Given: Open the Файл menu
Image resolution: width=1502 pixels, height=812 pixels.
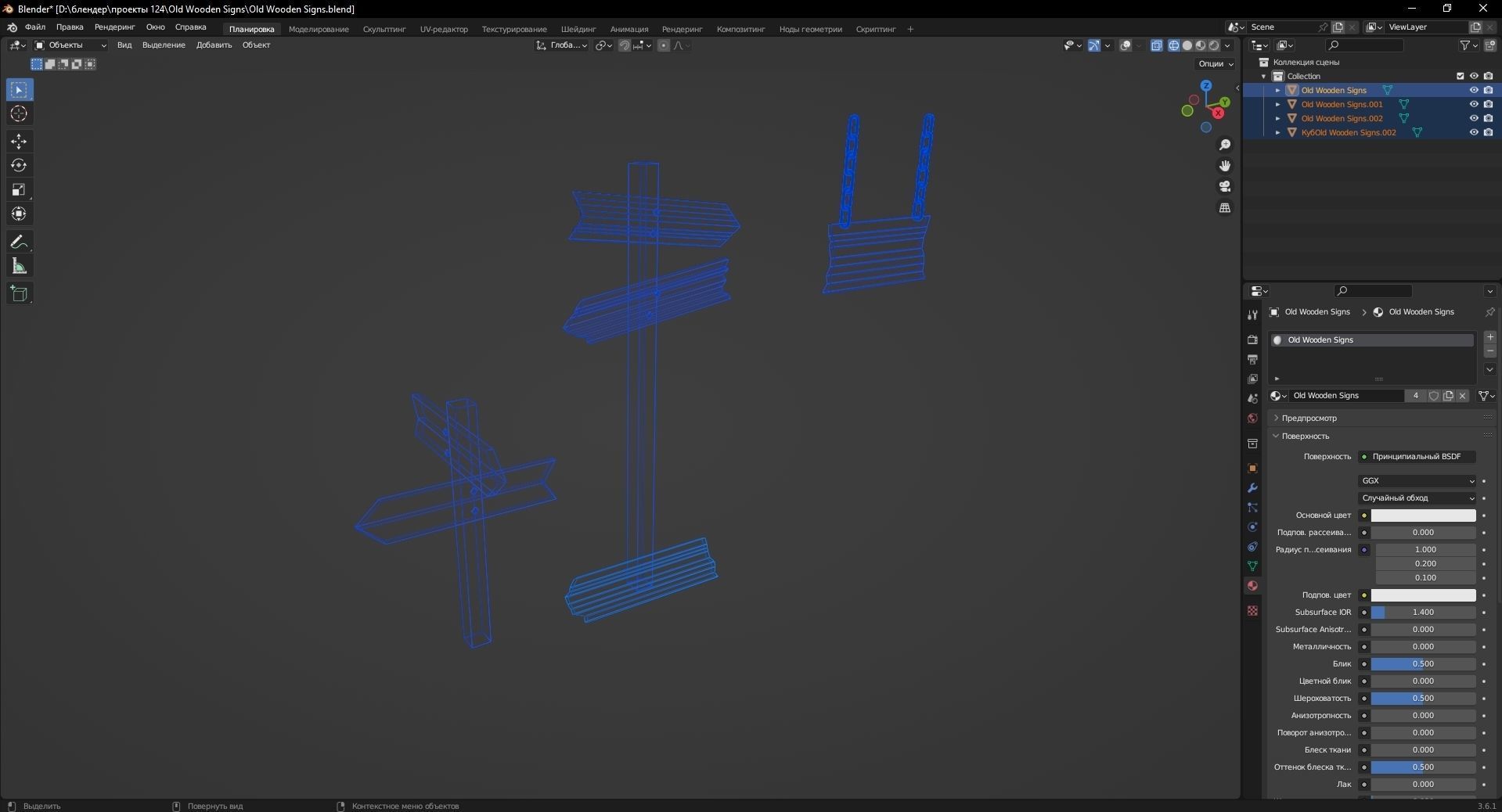Looking at the screenshot, I should 35,27.
